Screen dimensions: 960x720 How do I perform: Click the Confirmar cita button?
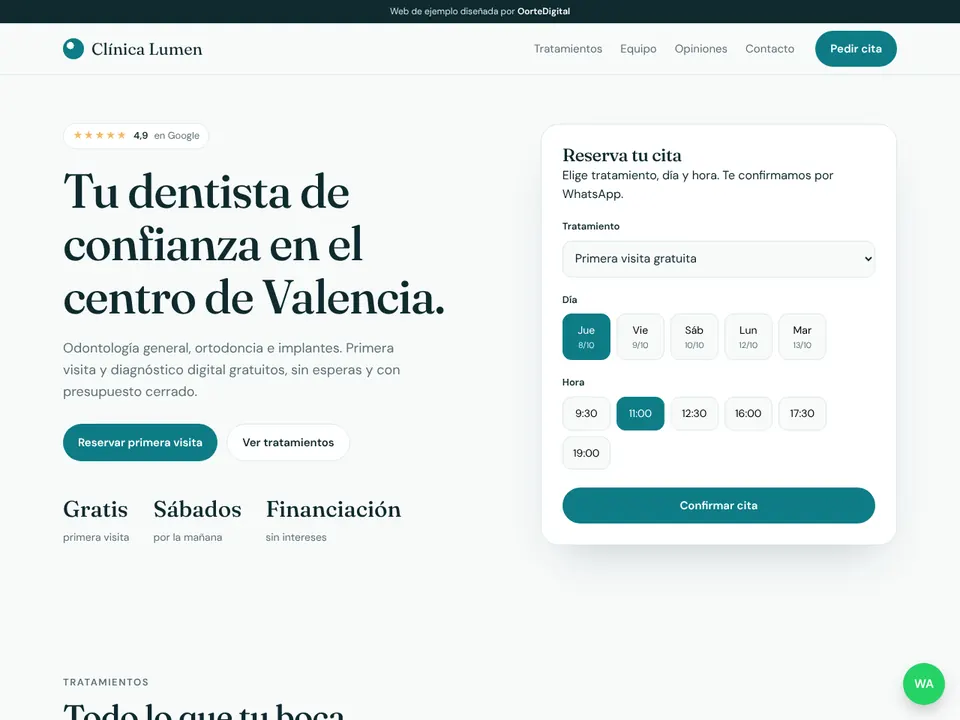(718, 506)
